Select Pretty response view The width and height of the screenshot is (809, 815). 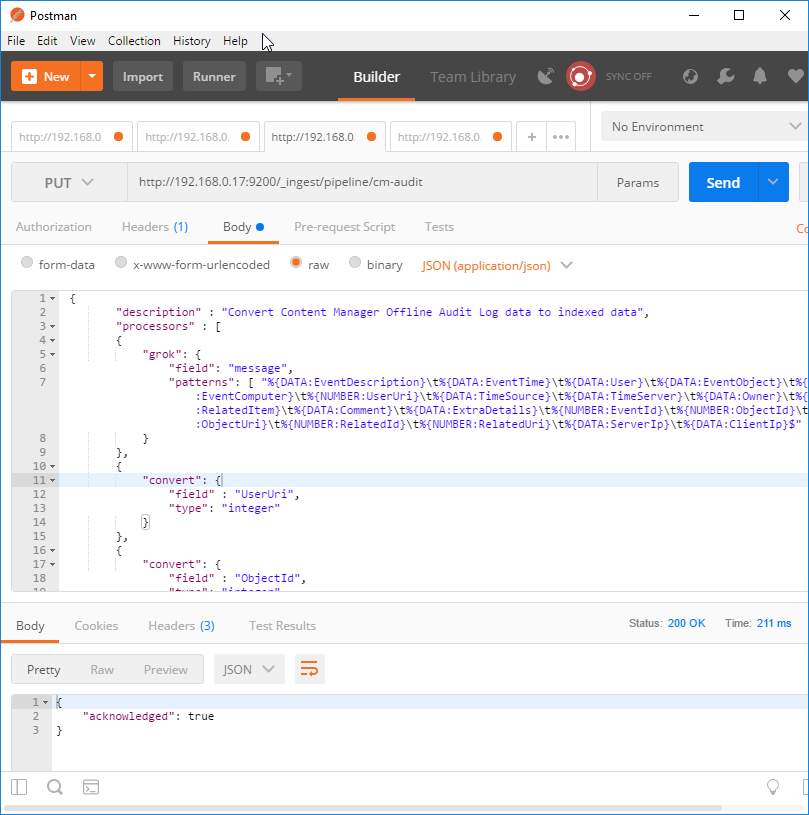coord(44,669)
